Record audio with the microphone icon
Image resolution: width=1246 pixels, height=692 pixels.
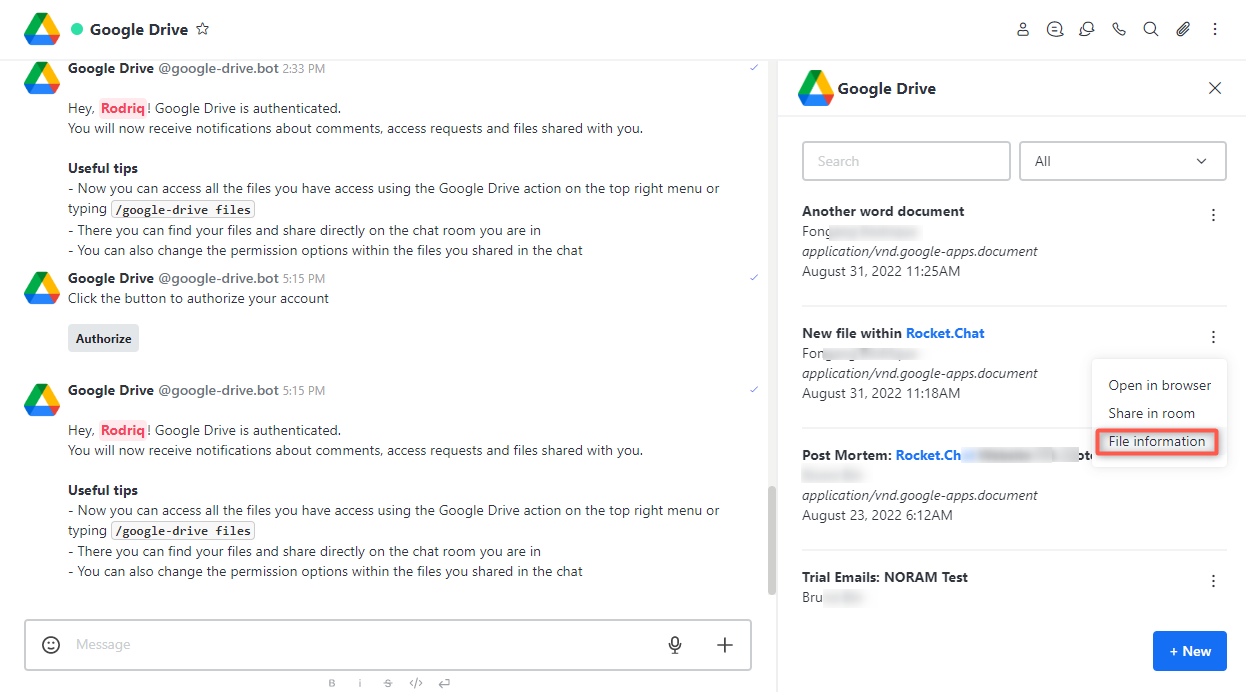point(675,645)
